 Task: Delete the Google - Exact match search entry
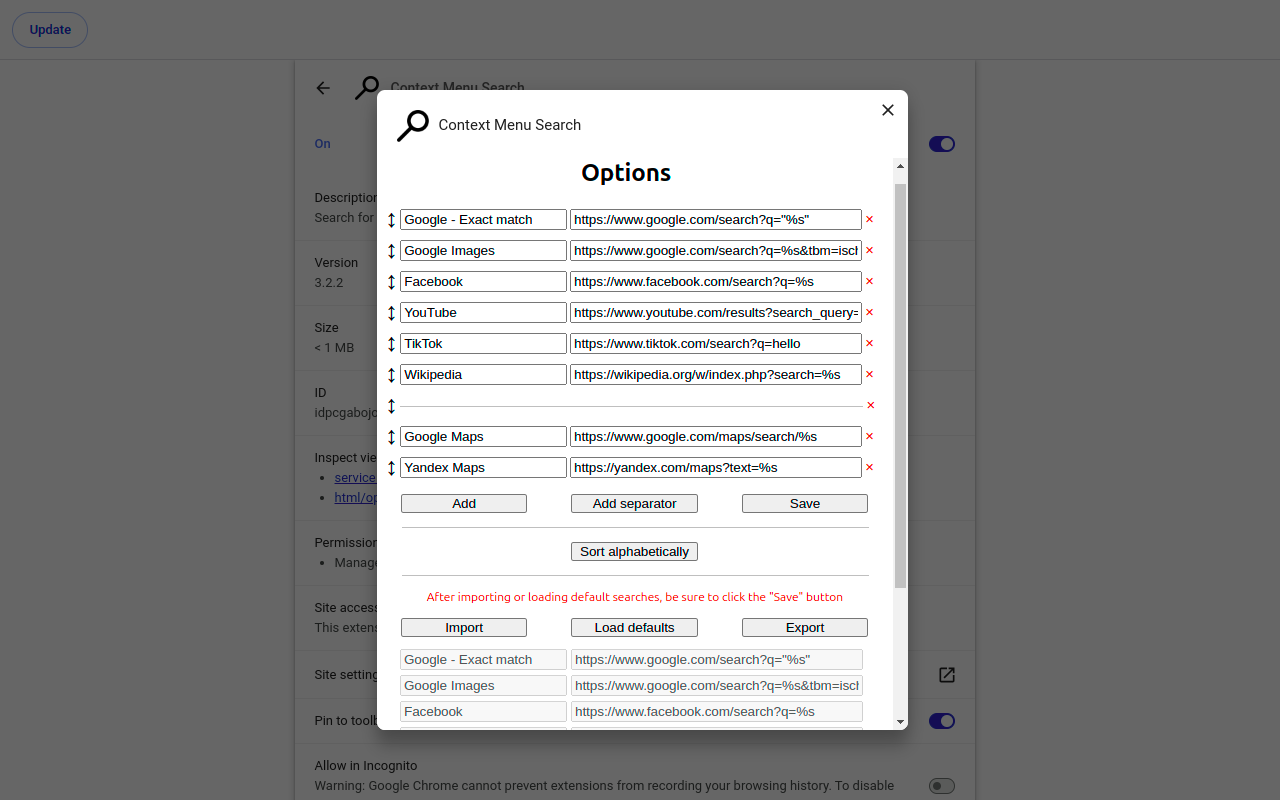click(869, 220)
